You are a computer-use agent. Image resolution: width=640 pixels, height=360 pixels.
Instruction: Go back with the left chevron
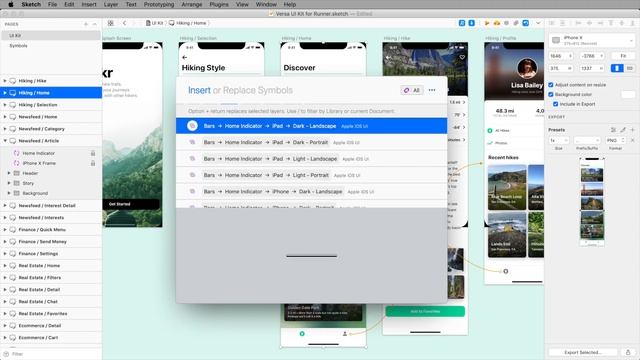tap(124, 23)
